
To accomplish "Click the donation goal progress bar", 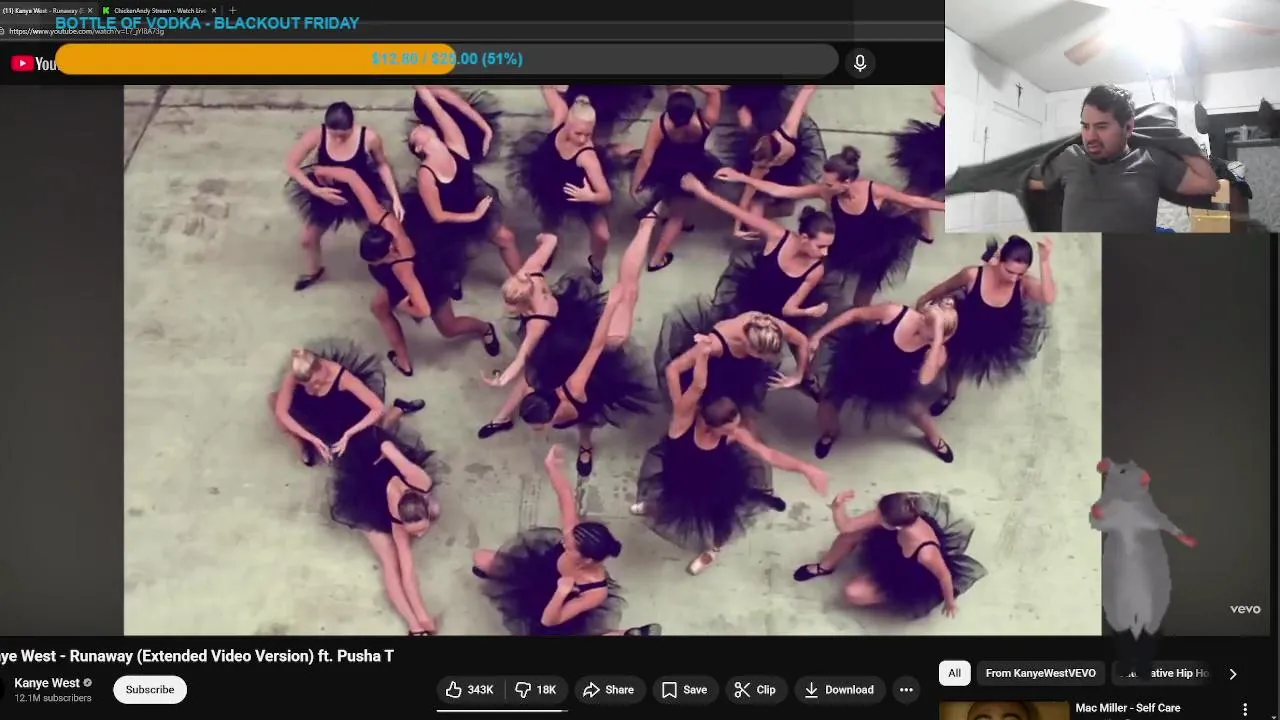I will point(446,59).
